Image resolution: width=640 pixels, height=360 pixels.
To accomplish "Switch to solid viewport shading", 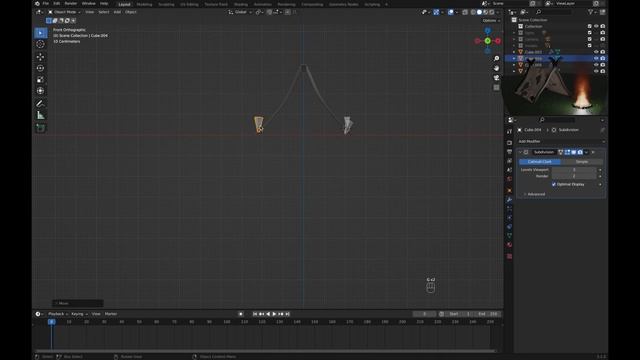I will 479,12.
